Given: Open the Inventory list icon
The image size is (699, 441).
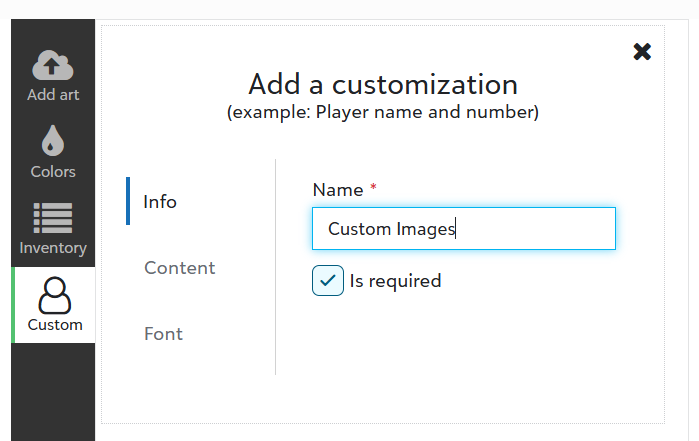Looking at the screenshot, I should [53, 218].
